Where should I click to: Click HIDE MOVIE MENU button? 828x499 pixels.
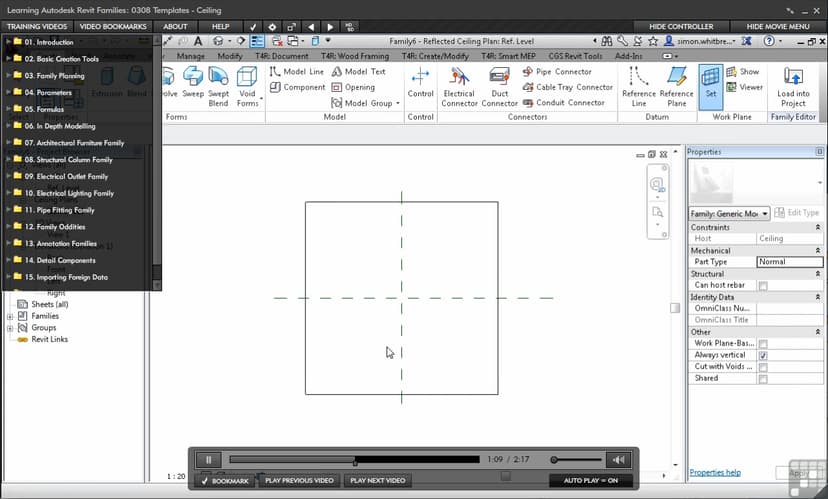778,26
